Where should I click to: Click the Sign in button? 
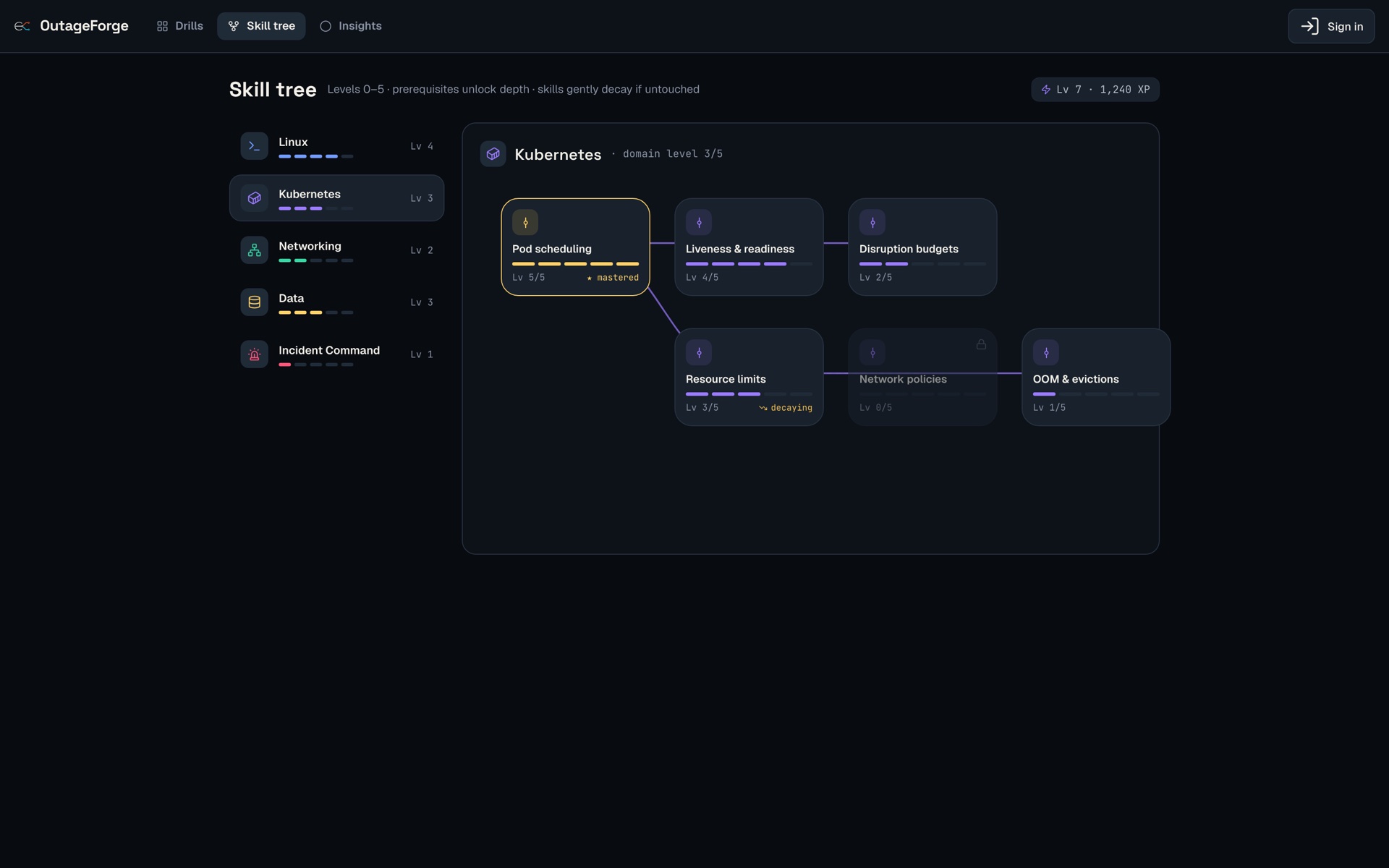1331,26
